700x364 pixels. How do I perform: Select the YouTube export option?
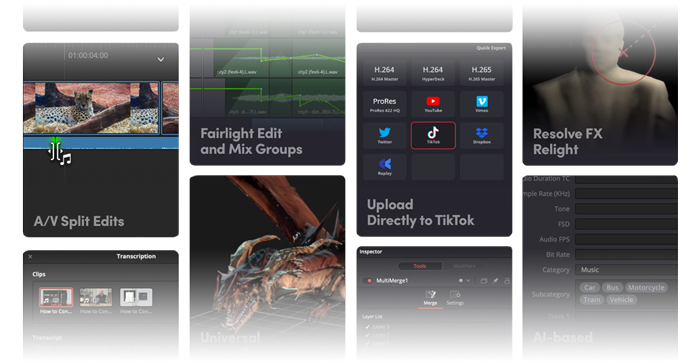point(433,104)
